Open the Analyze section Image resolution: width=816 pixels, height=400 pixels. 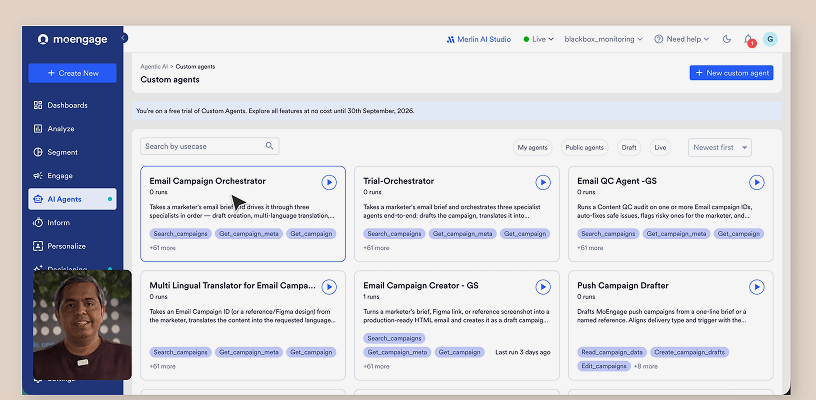(72, 128)
